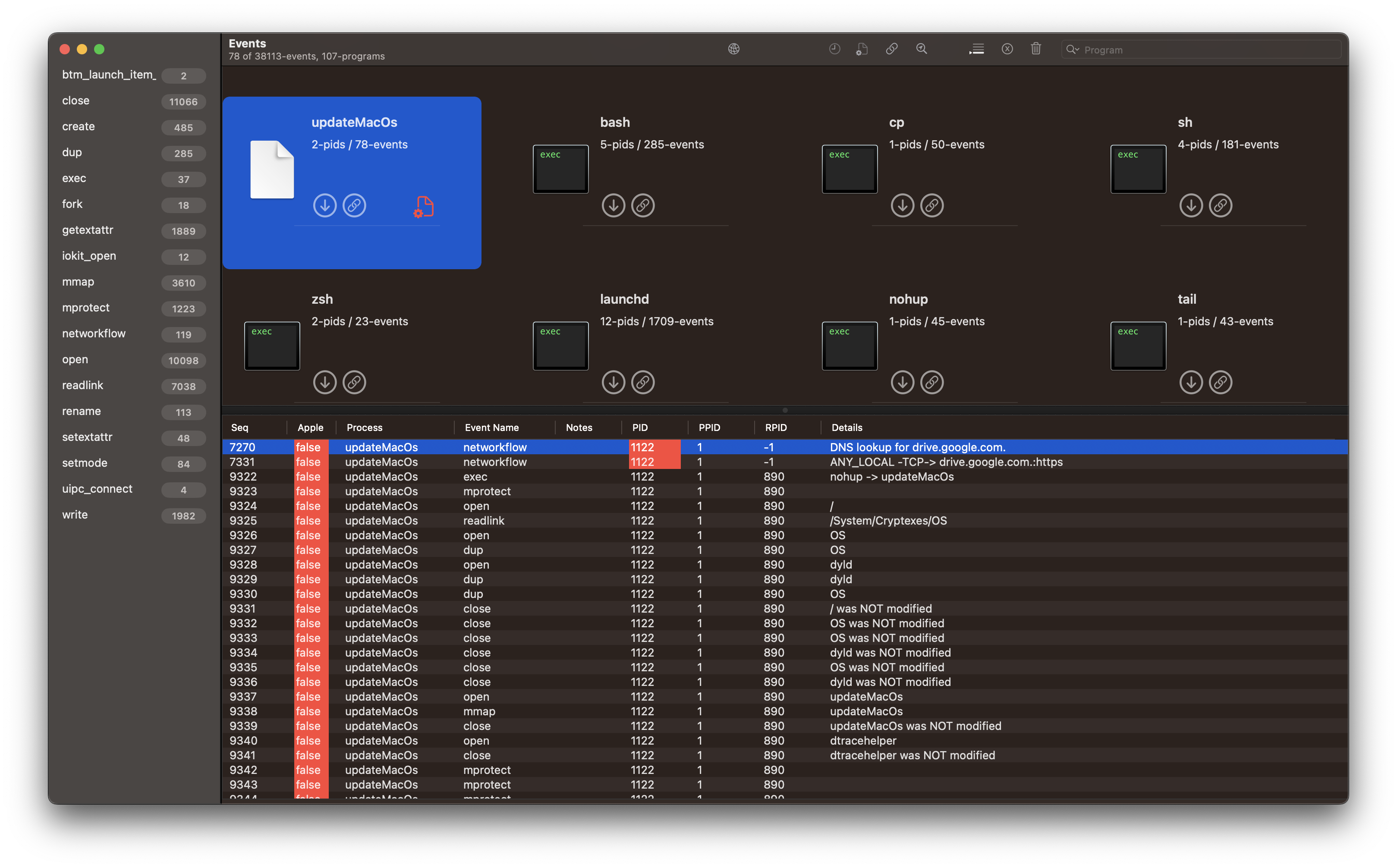1397x868 pixels.
Task: Click download arrow icon on zsh card
Action: tap(325, 382)
